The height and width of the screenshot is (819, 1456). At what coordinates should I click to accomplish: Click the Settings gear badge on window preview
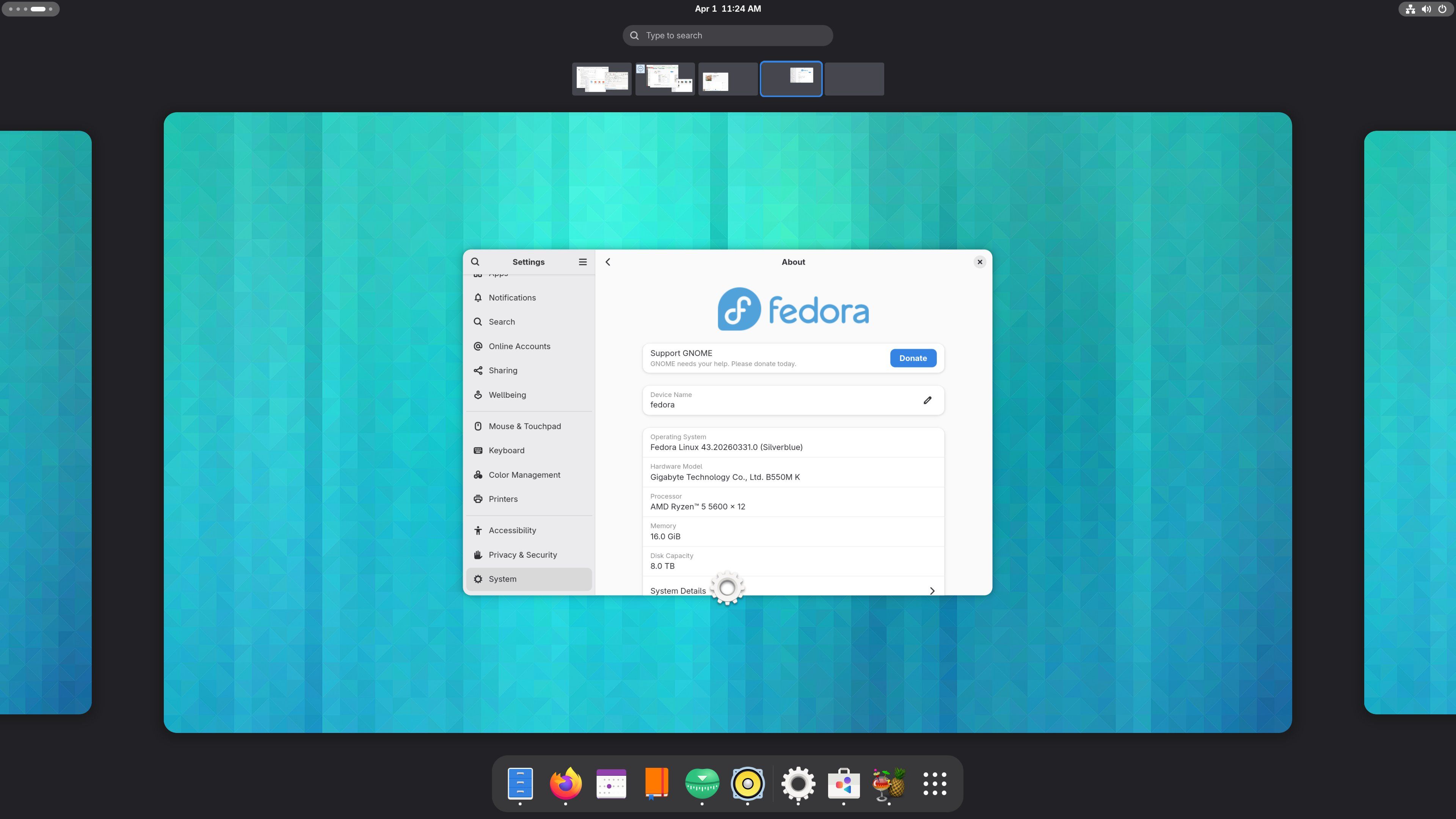728,588
